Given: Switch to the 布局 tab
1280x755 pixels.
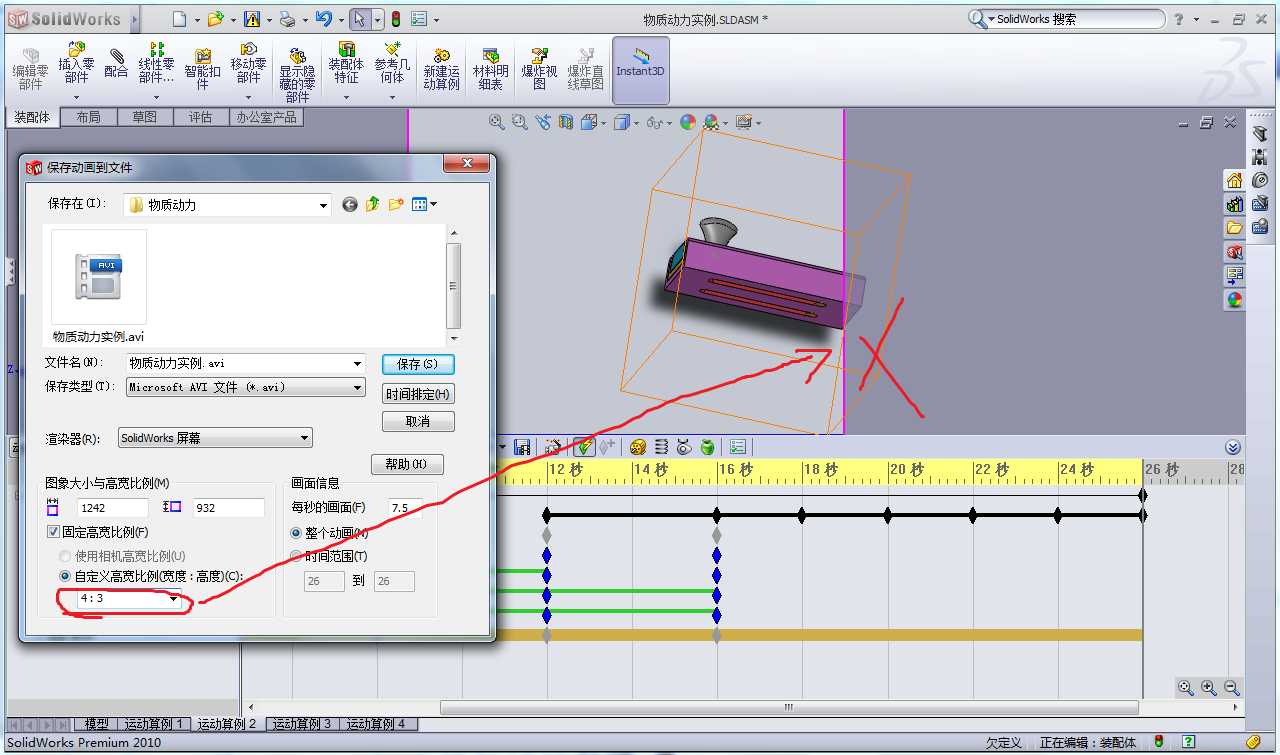Looking at the screenshot, I should tap(88, 117).
